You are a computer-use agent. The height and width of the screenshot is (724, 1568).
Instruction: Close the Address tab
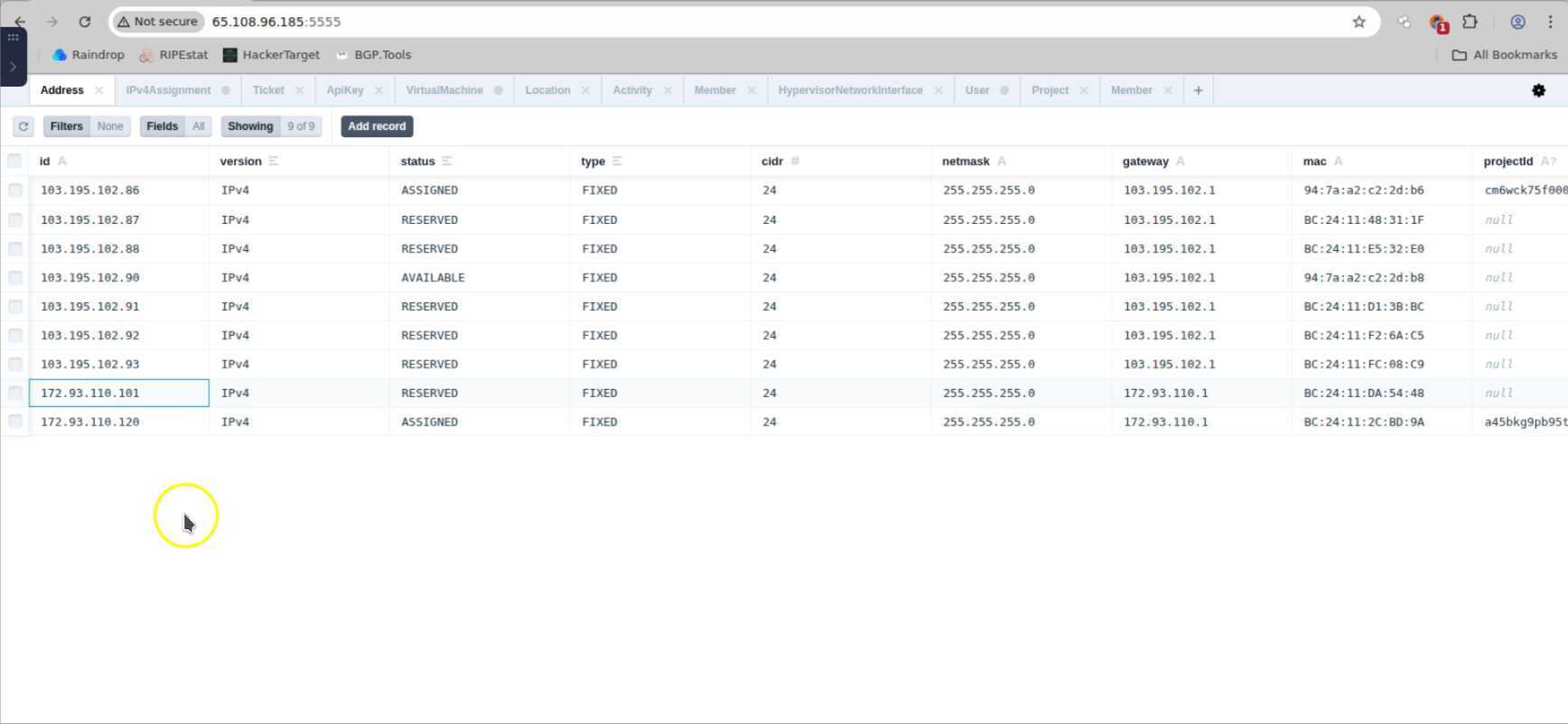pos(99,90)
